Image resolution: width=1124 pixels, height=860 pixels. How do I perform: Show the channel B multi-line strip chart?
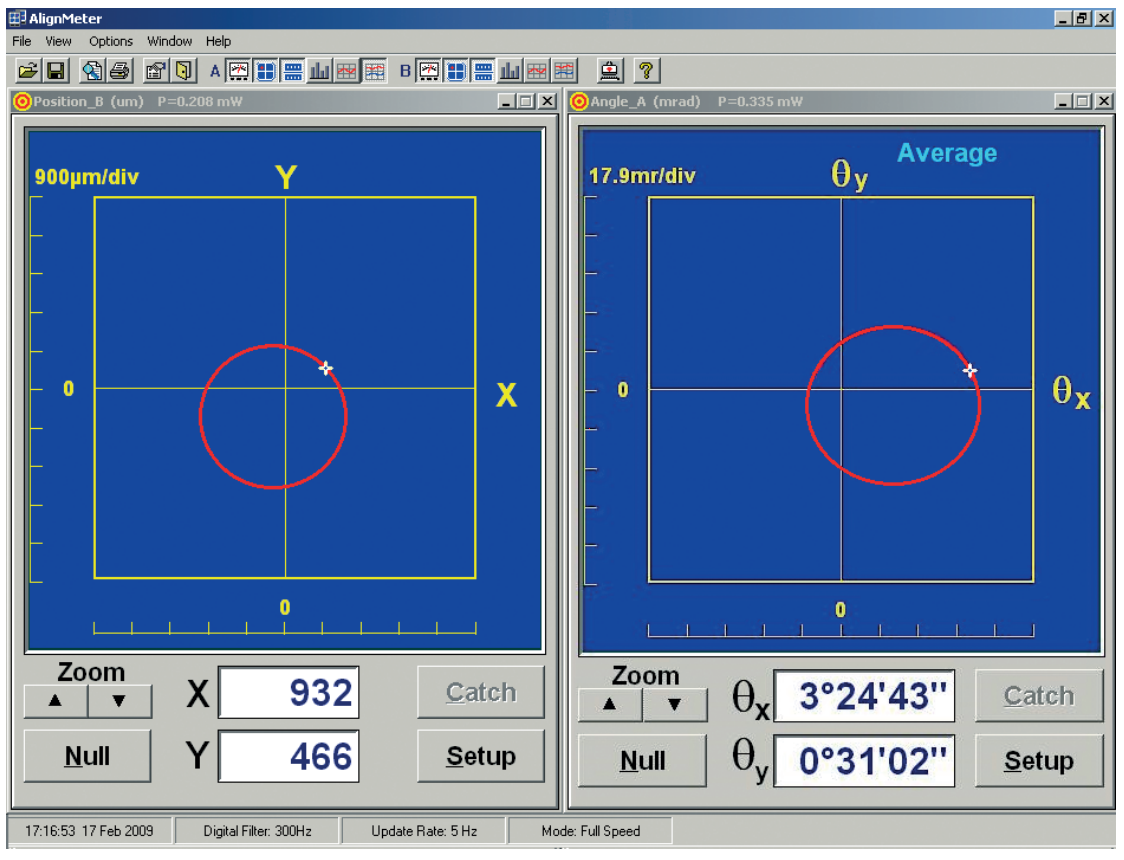564,71
